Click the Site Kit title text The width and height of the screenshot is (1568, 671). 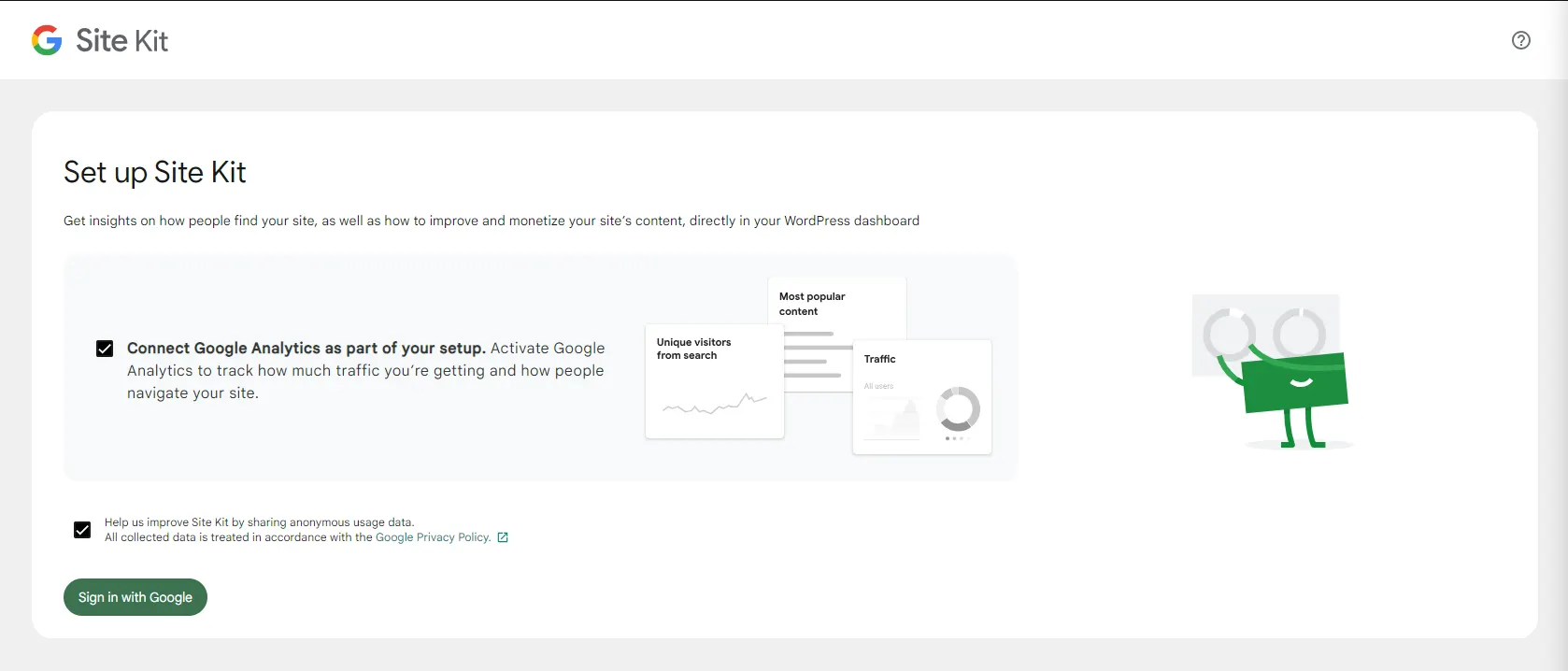click(x=121, y=40)
